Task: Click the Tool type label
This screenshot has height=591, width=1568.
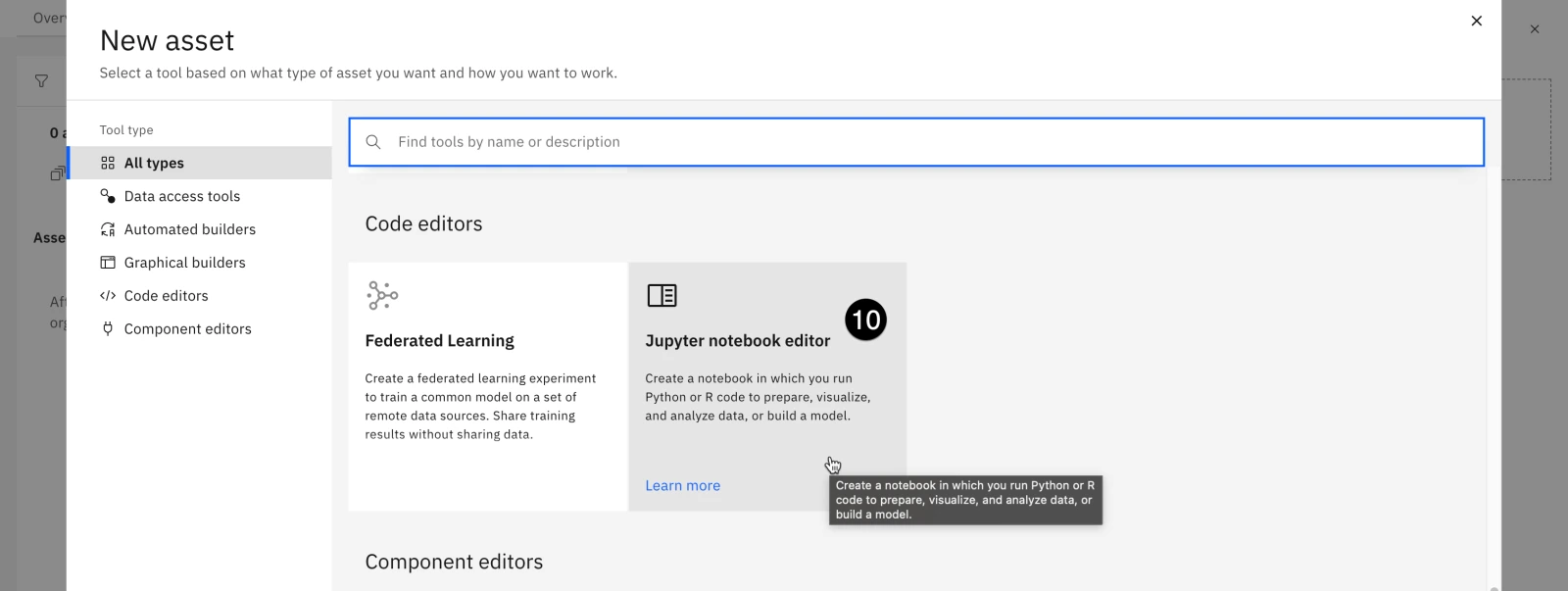Action: pos(126,130)
